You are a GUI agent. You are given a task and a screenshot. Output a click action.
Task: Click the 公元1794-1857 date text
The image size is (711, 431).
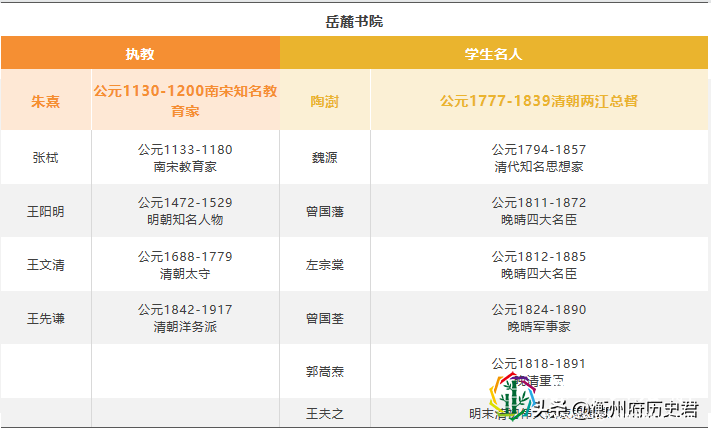coord(539,149)
